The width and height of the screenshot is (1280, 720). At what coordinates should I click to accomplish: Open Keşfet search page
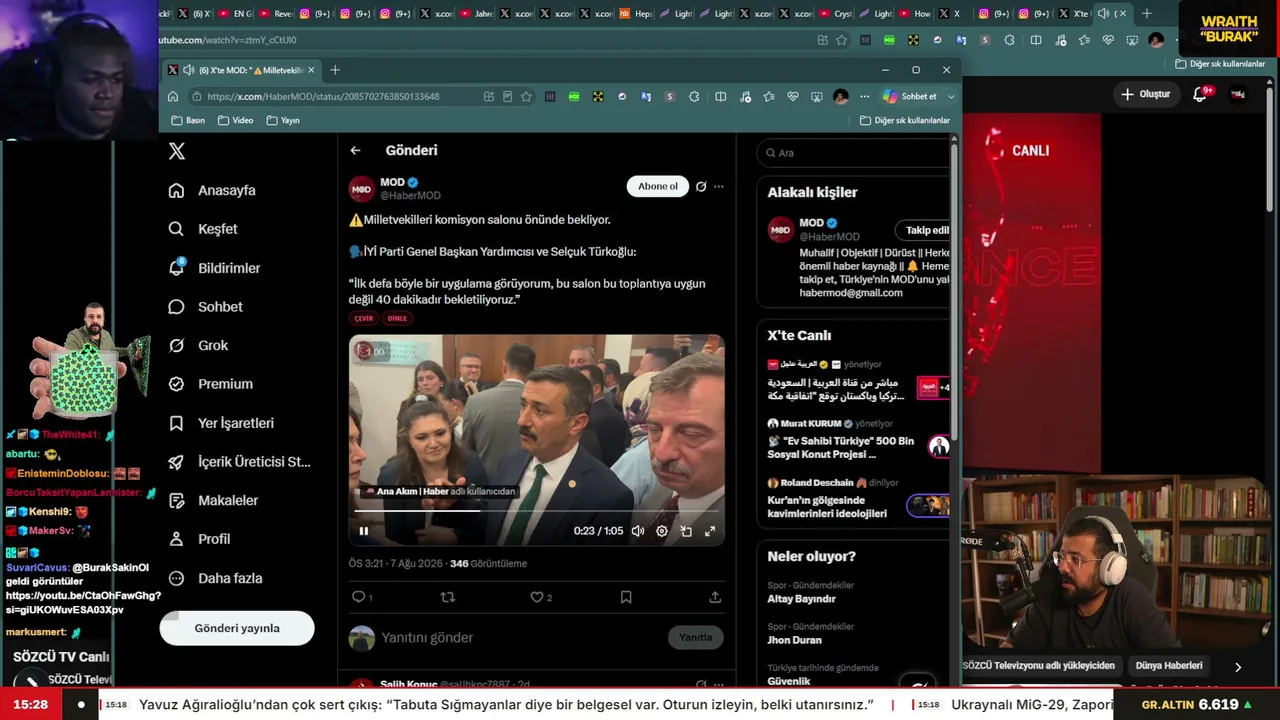[x=203, y=229]
